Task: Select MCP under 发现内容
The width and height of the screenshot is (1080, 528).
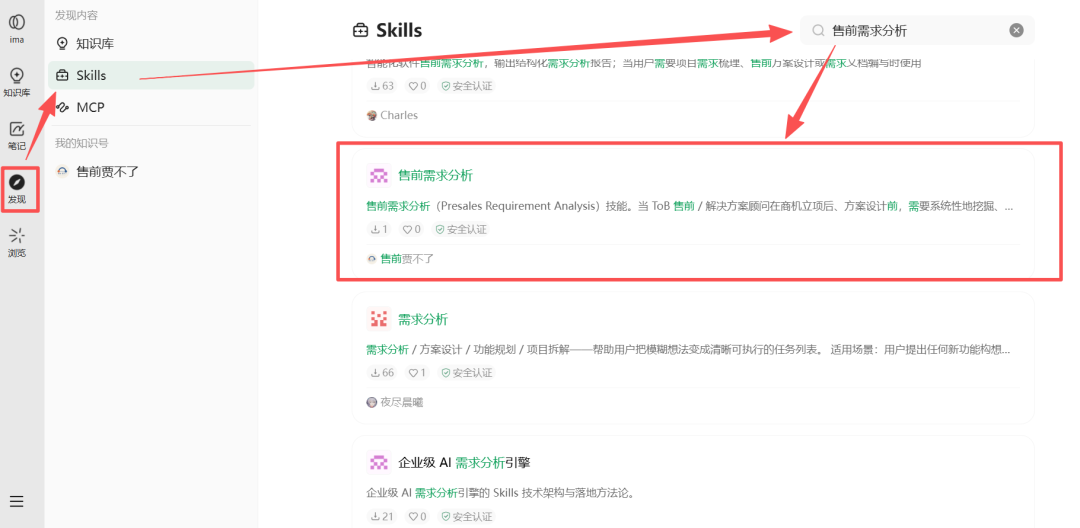Action: pyautogui.click(x=151, y=107)
